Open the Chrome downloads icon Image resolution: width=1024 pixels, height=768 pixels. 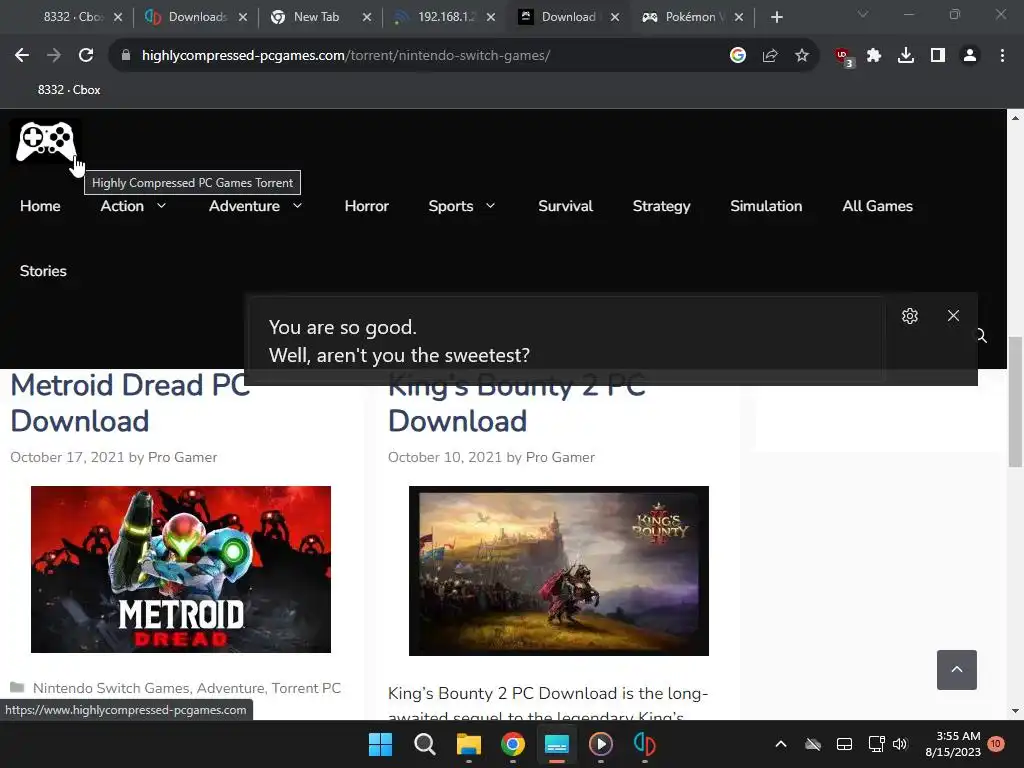pos(906,56)
